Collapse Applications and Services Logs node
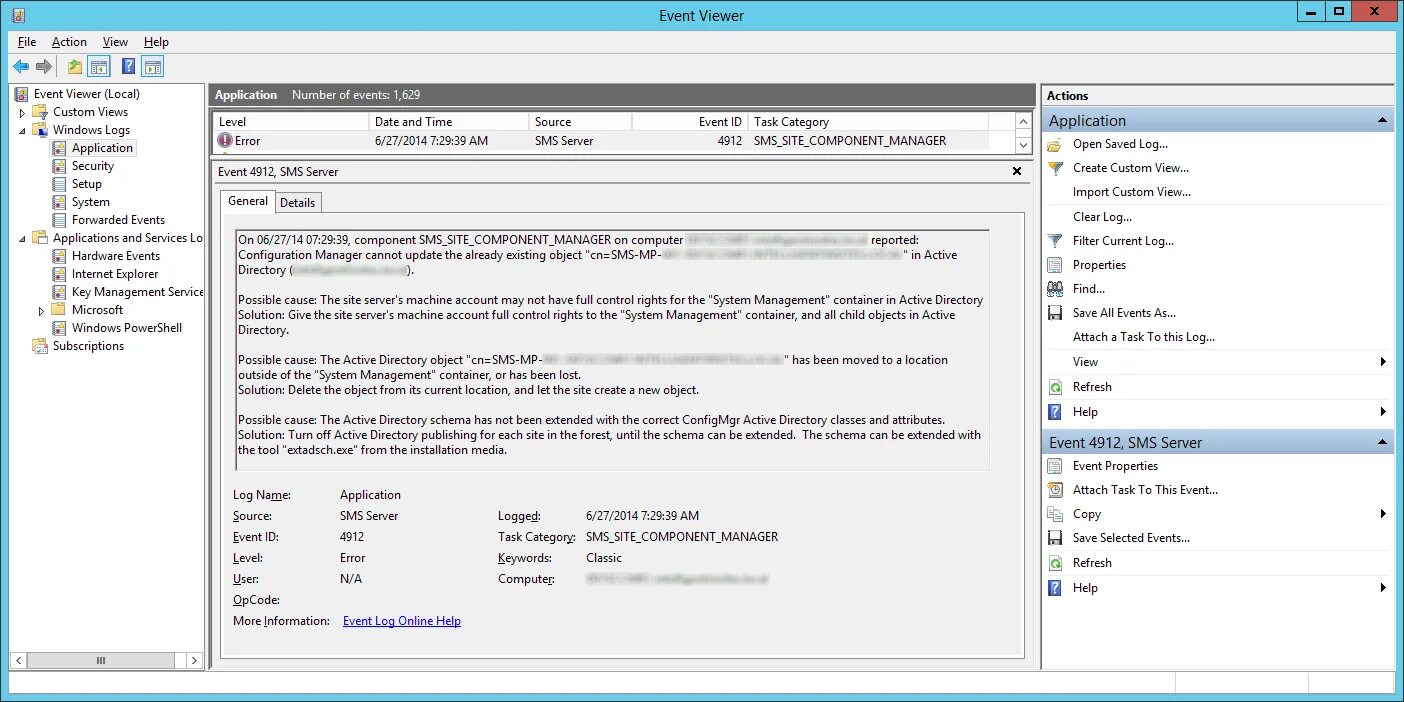Image resolution: width=1404 pixels, height=702 pixels. click(22, 238)
